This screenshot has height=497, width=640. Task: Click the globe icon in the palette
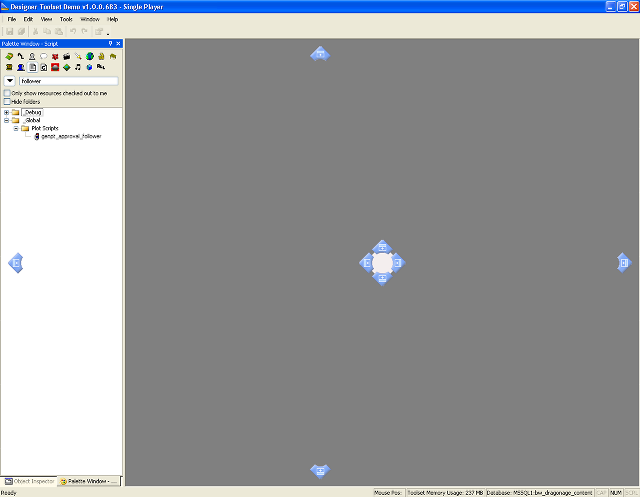point(89,57)
